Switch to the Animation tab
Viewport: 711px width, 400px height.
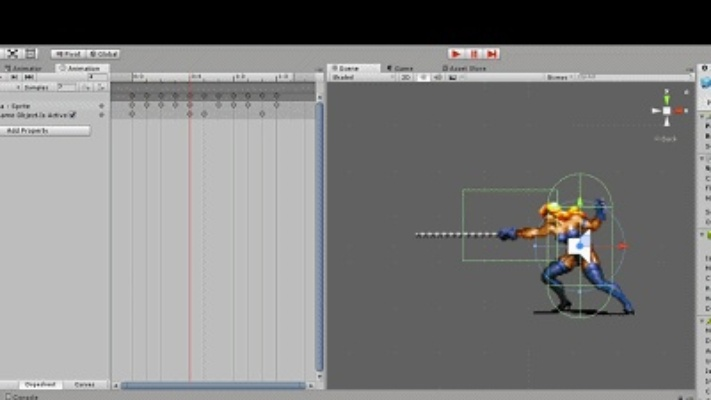[x=80, y=68]
